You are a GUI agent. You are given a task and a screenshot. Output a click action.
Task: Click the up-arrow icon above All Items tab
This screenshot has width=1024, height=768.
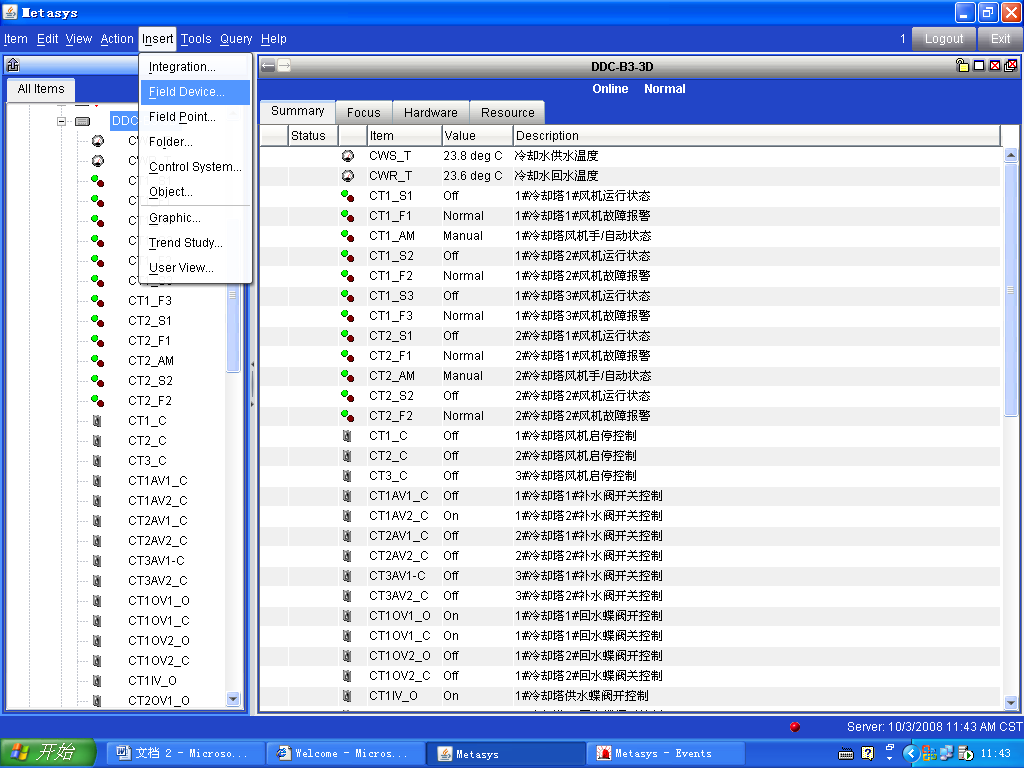point(13,66)
